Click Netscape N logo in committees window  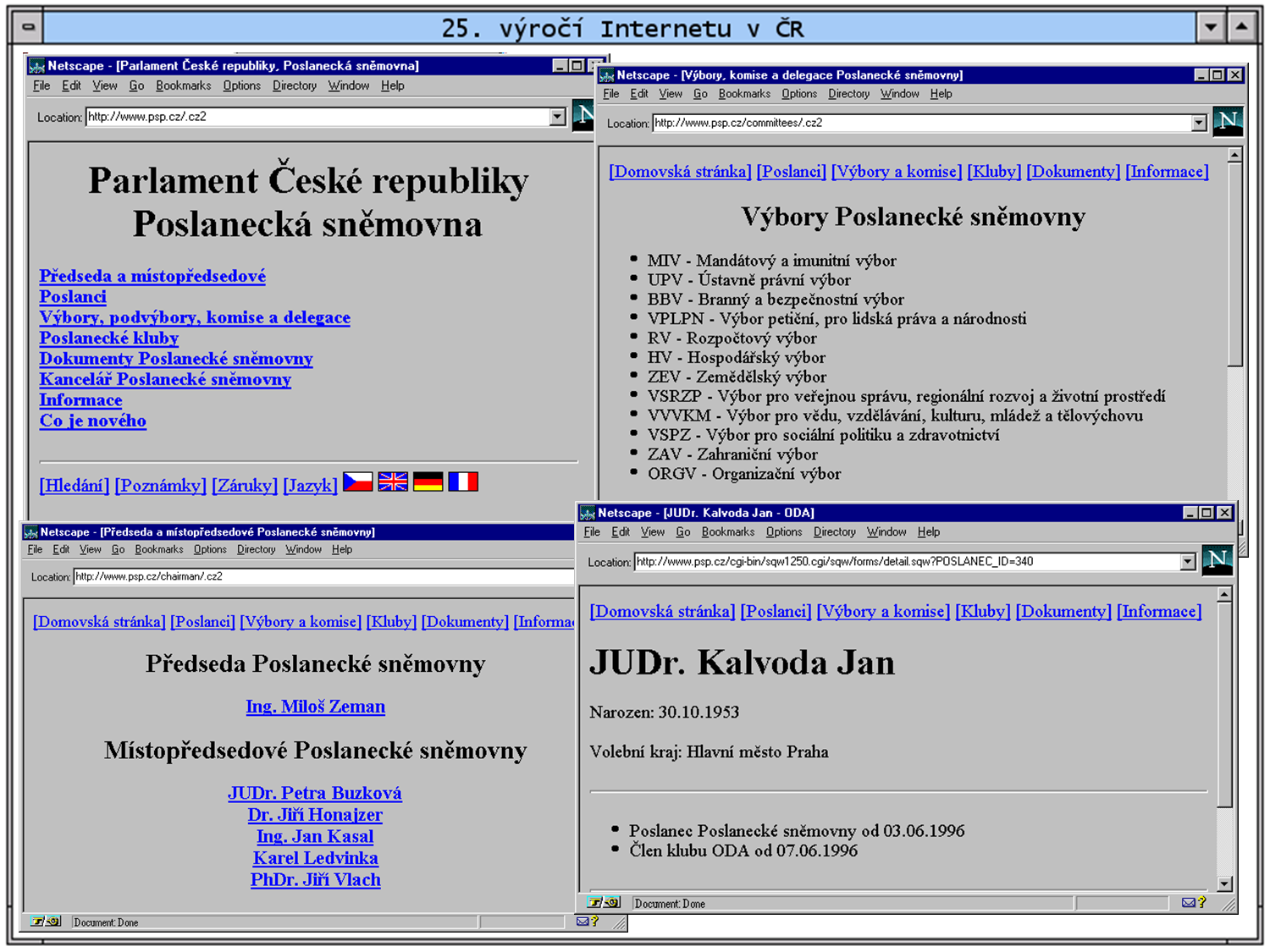pyautogui.click(x=1228, y=122)
